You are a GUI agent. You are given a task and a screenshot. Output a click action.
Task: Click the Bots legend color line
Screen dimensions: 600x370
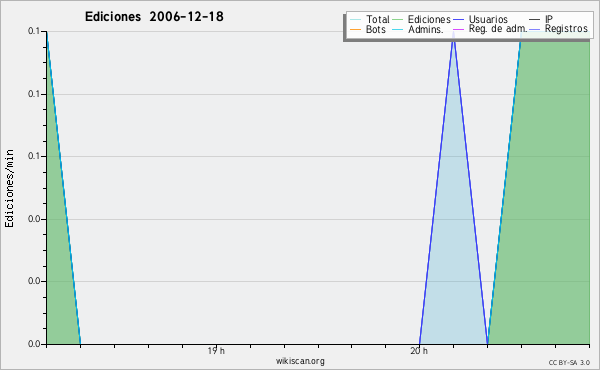click(x=355, y=29)
